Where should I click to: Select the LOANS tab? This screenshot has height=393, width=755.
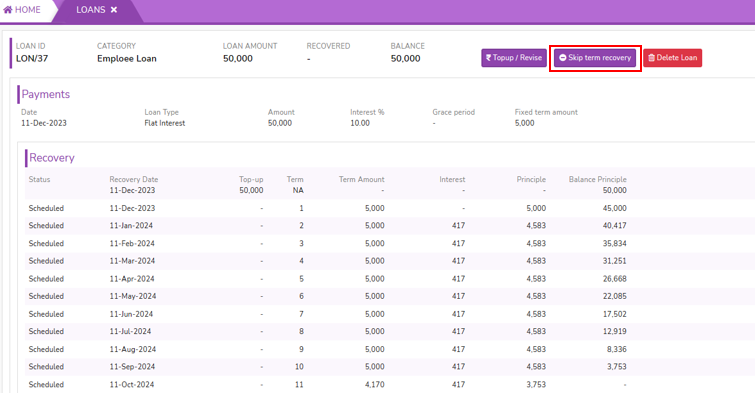(96, 10)
